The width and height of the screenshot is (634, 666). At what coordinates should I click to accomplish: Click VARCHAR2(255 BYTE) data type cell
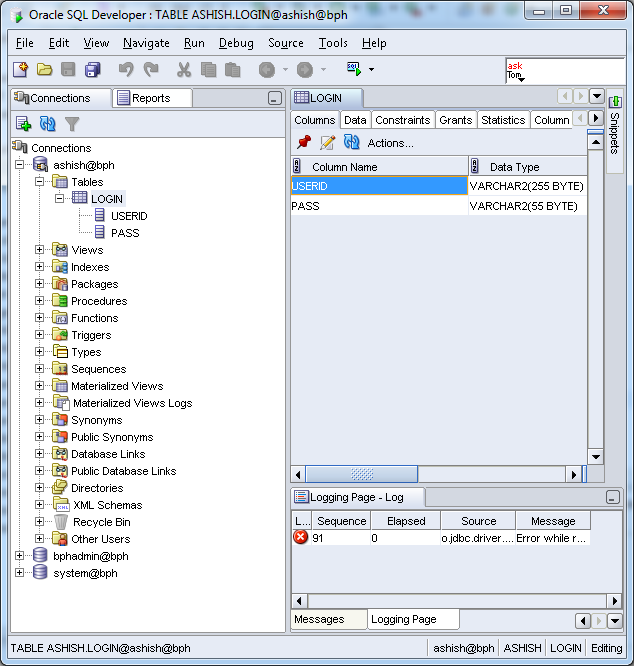click(x=527, y=186)
